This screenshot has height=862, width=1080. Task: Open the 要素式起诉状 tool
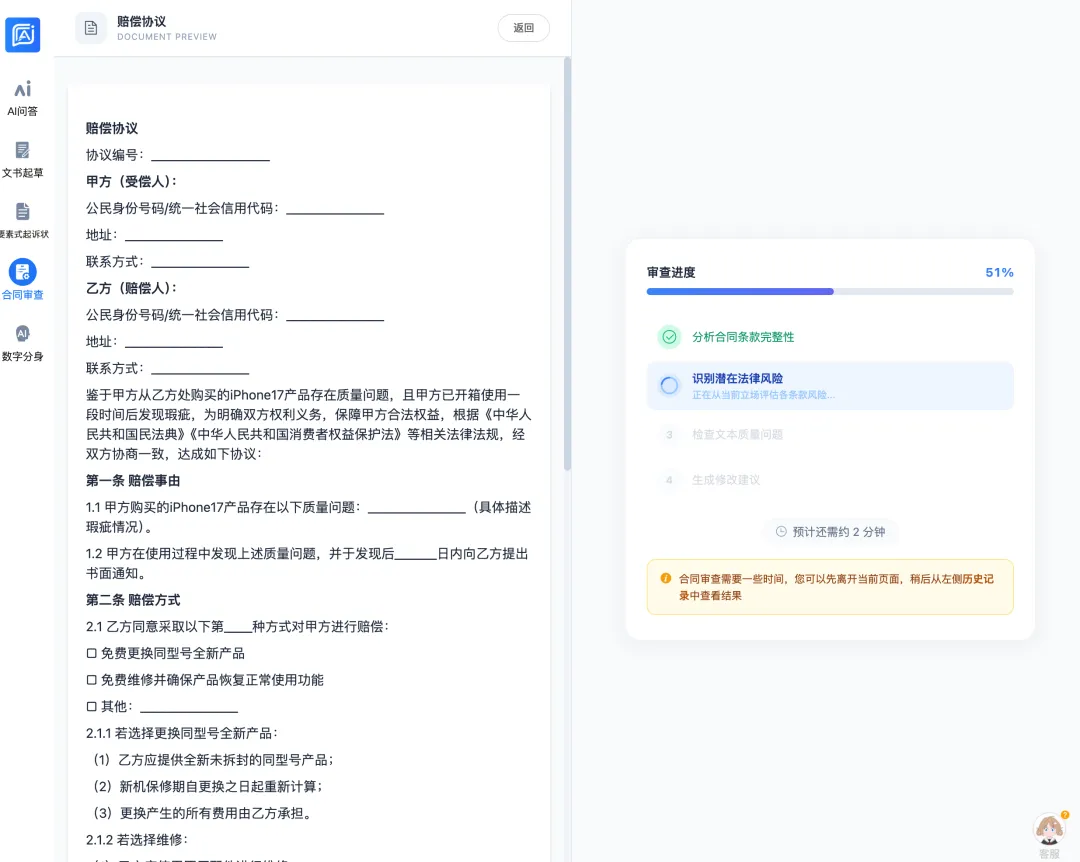pos(23,217)
